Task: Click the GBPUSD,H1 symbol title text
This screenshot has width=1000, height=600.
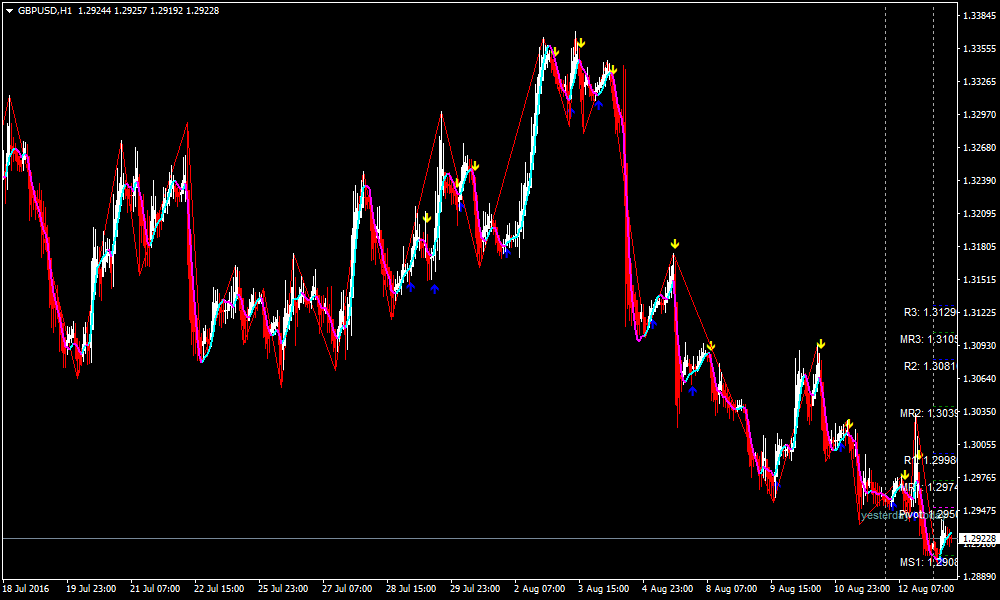Action: pyautogui.click(x=46, y=10)
